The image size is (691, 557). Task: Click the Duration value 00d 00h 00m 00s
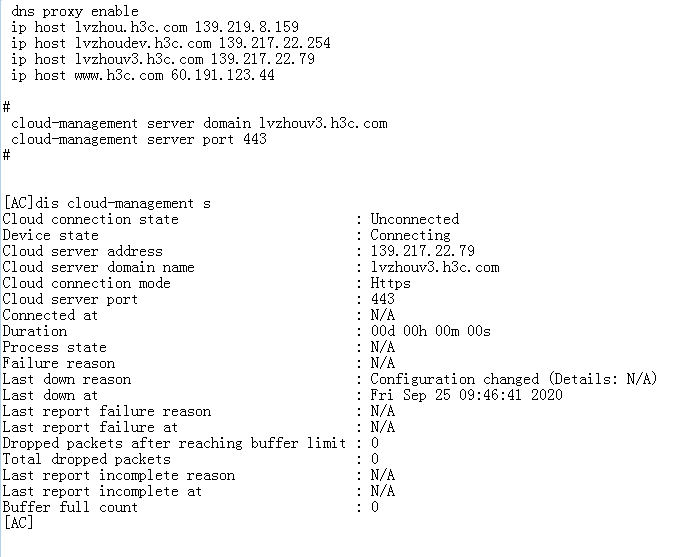point(430,331)
